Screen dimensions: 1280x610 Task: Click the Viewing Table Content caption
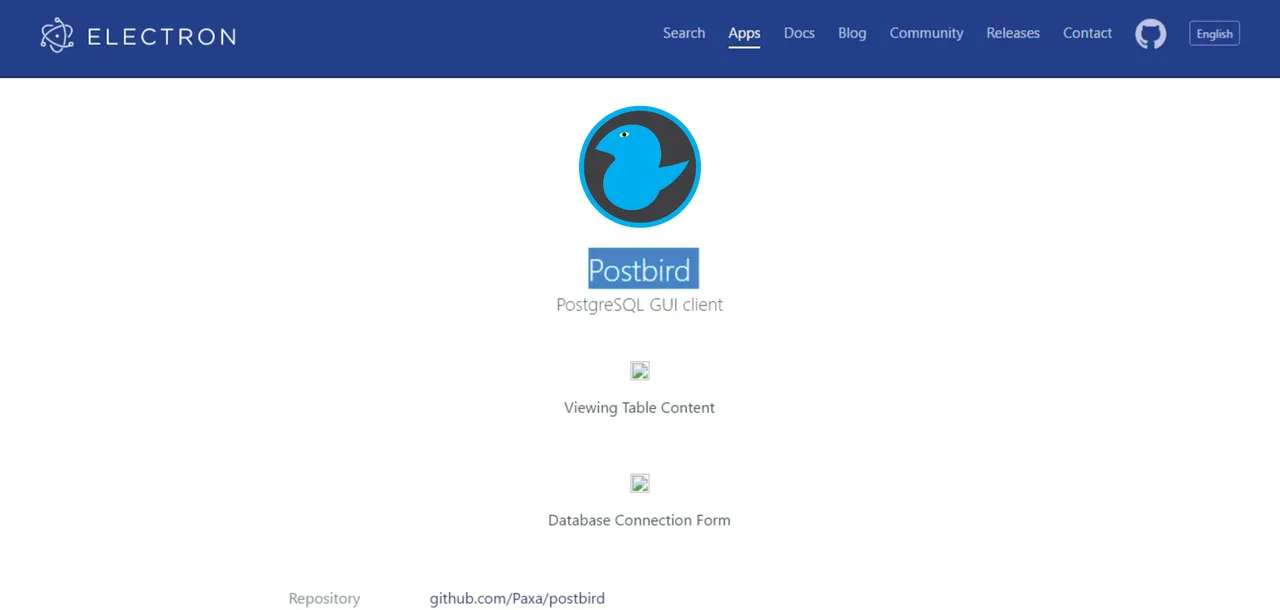[x=640, y=407]
